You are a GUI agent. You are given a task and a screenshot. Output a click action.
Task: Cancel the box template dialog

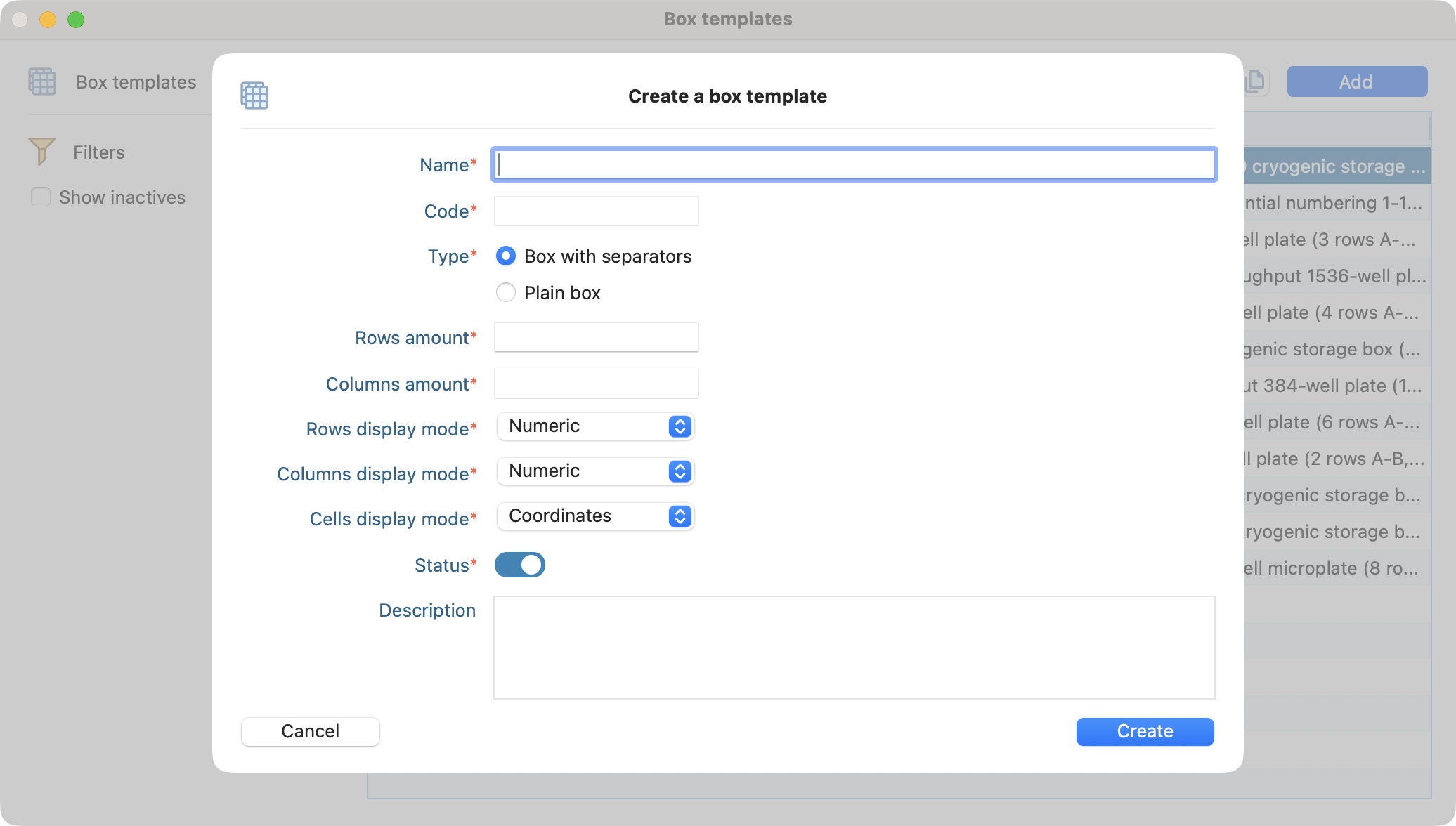coord(310,731)
